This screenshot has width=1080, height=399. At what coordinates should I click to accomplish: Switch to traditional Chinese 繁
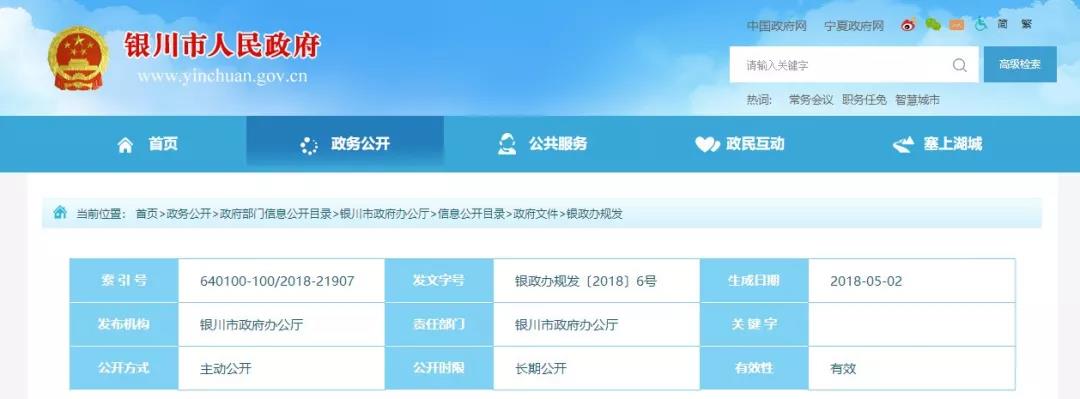(x=1026, y=24)
